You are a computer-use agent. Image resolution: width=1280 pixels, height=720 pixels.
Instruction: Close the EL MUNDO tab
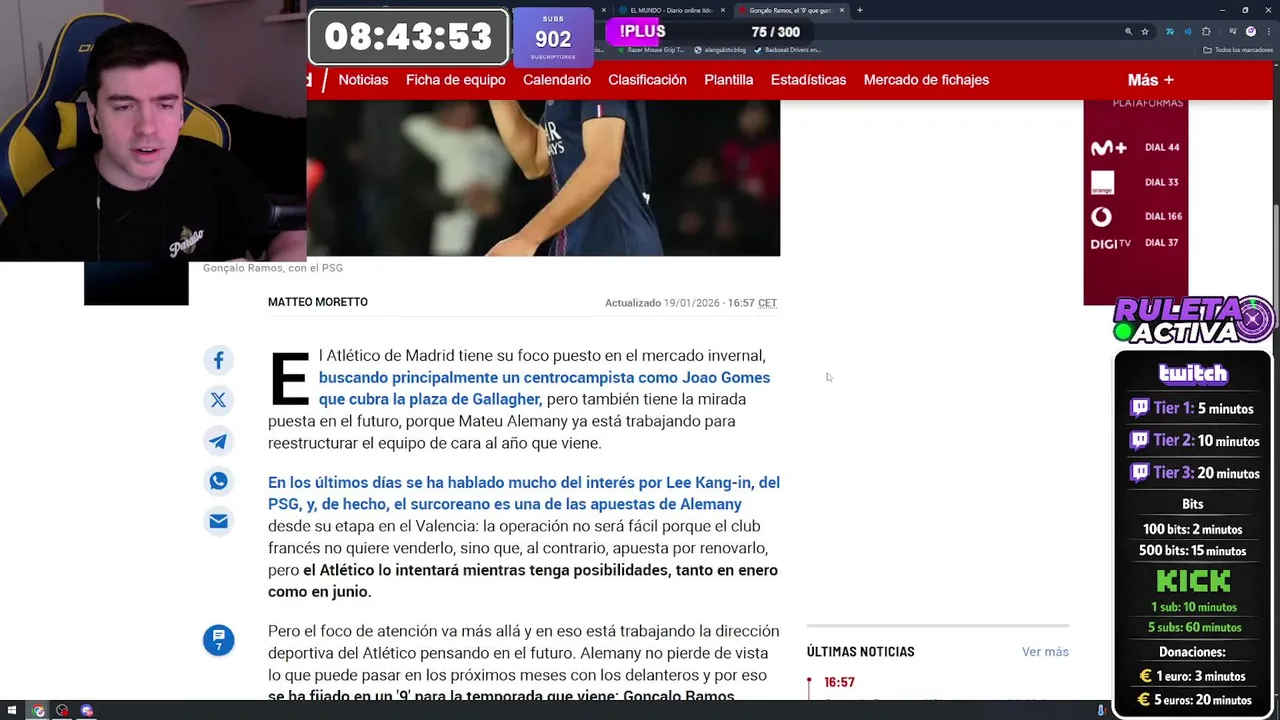pyautogui.click(x=723, y=10)
